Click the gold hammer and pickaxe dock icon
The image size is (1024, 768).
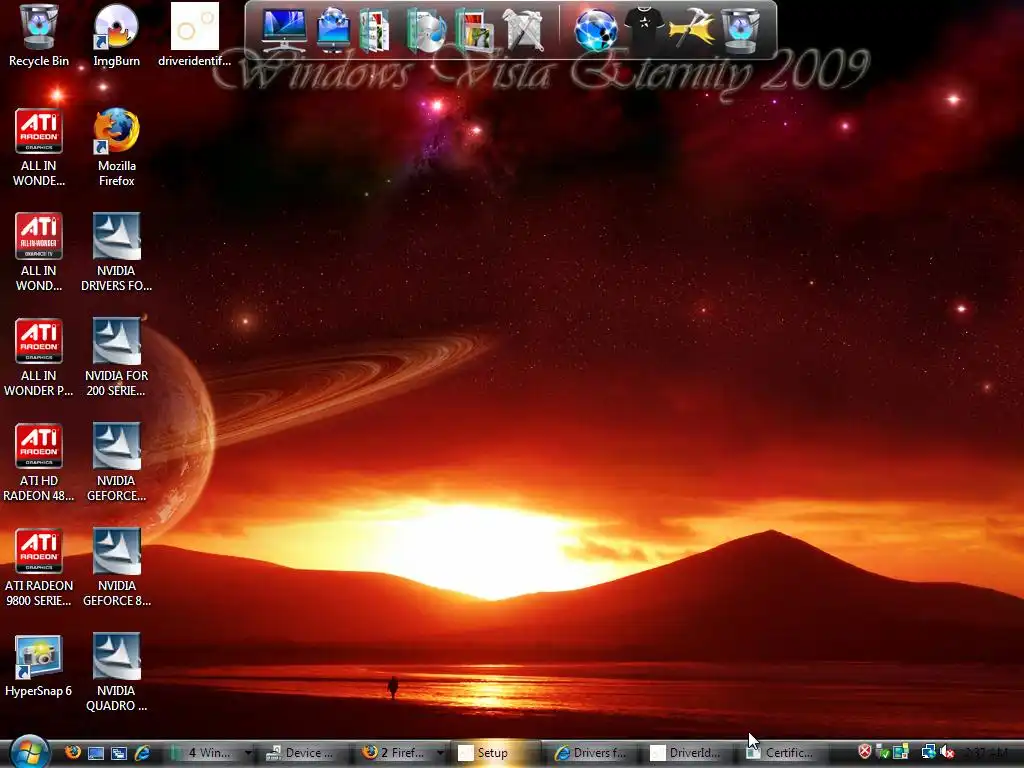pos(692,30)
